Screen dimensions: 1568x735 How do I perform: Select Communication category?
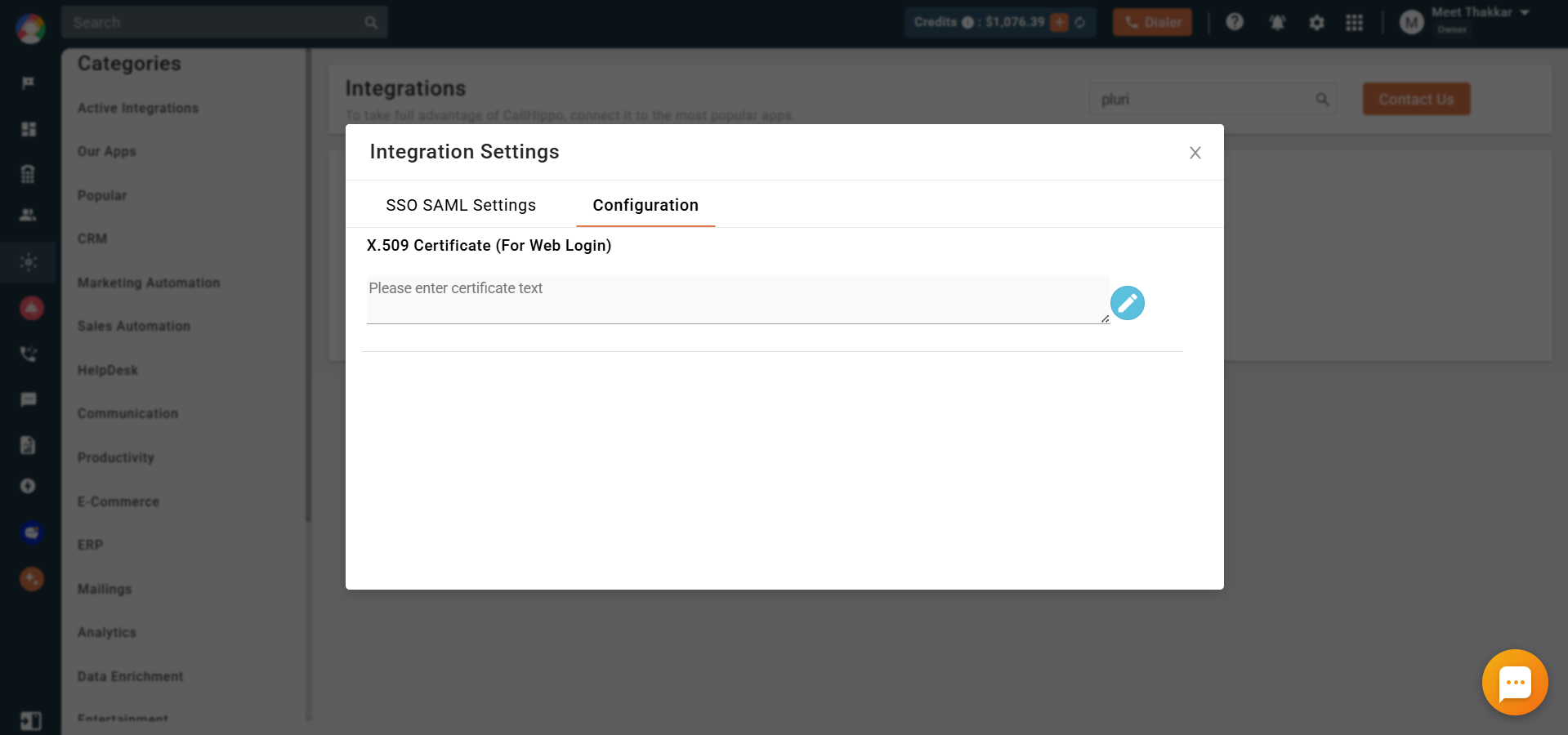coord(127,413)
